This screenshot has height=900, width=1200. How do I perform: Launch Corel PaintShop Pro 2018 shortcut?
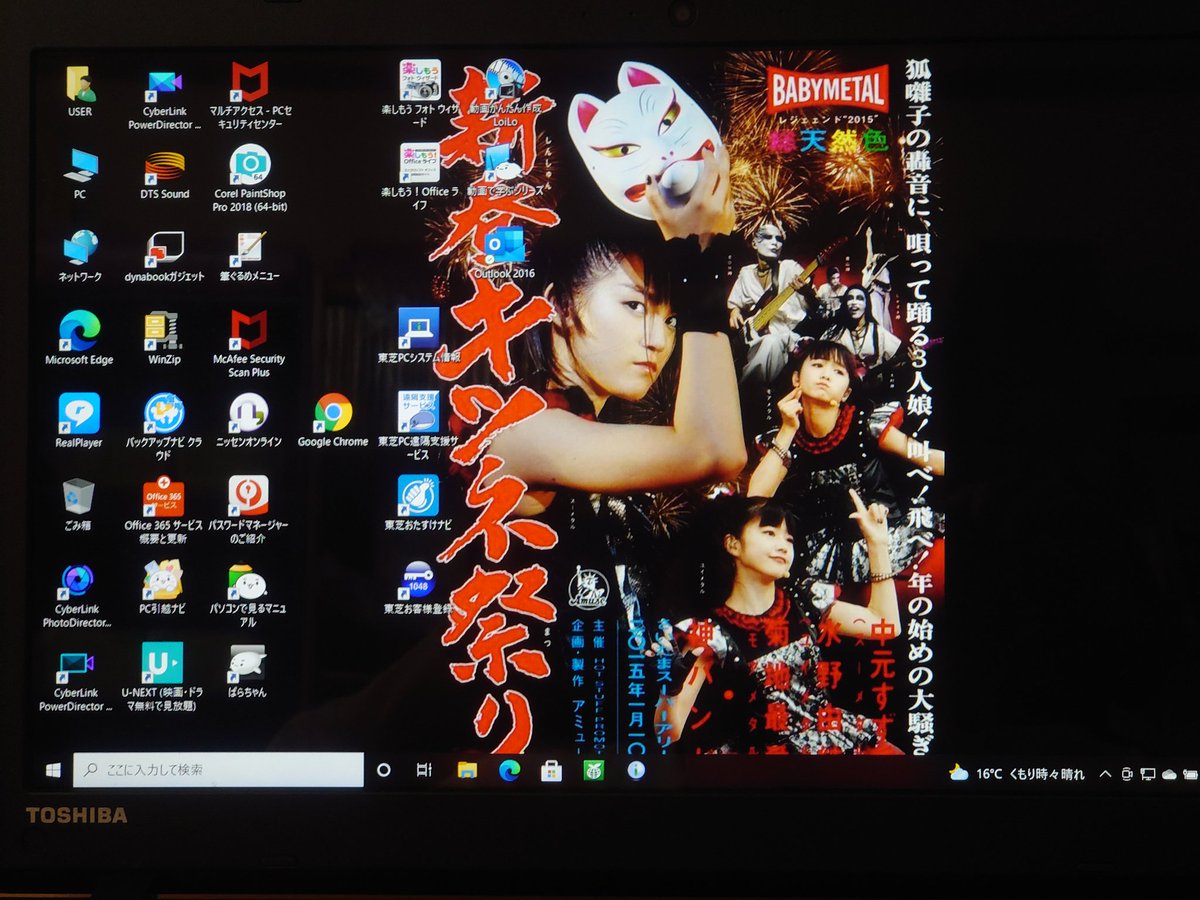tap(249, 180)
